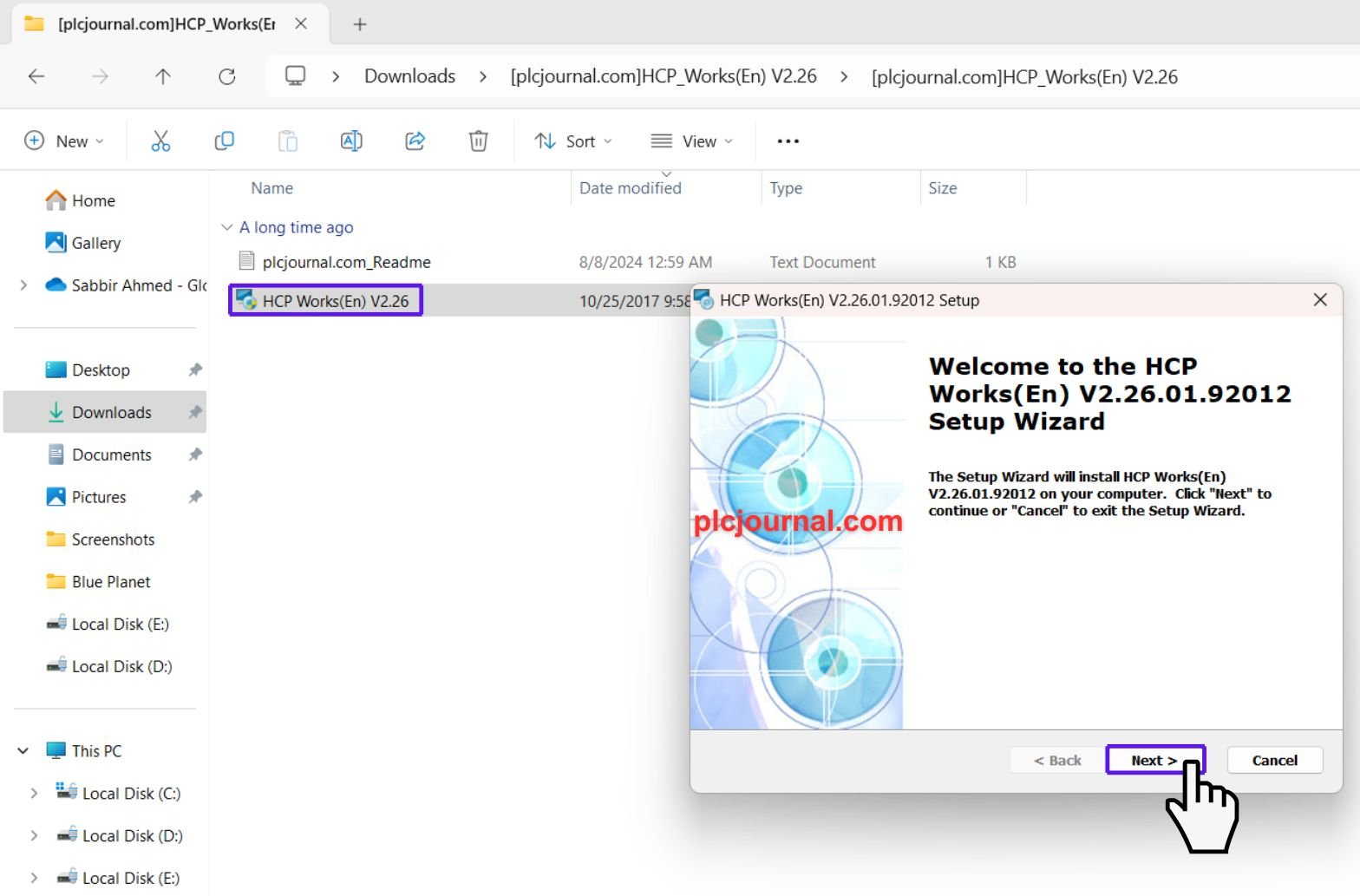Screen dimensions: 1360x896
Task: Click the HCP Works installer file icon
Action: point(246,300)
